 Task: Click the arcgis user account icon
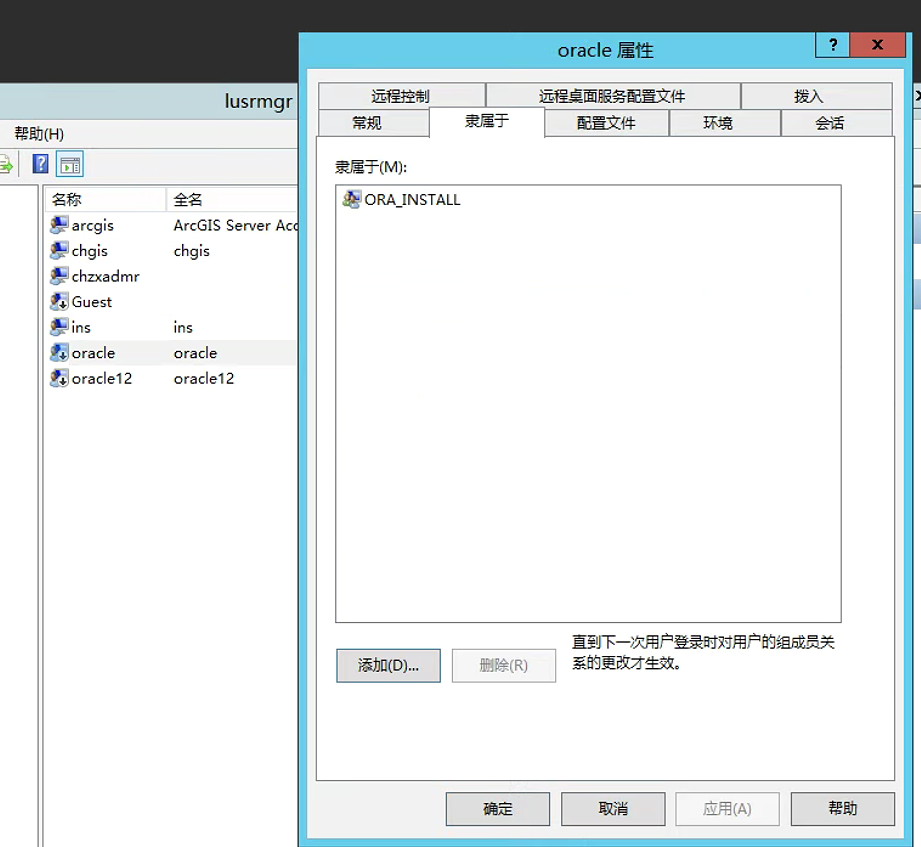(60, 225)
